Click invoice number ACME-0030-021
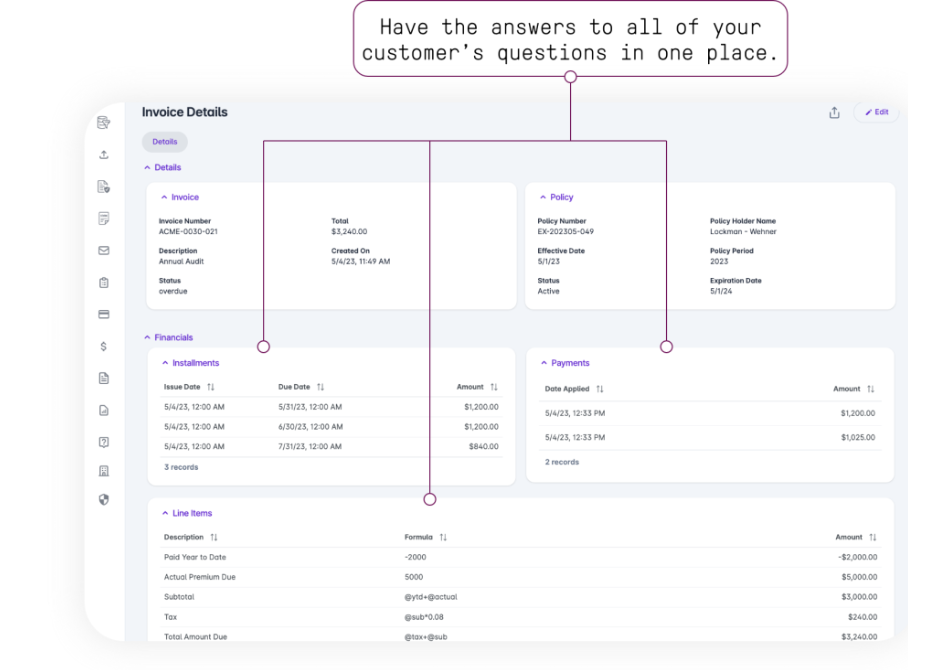 click(188, 231)
